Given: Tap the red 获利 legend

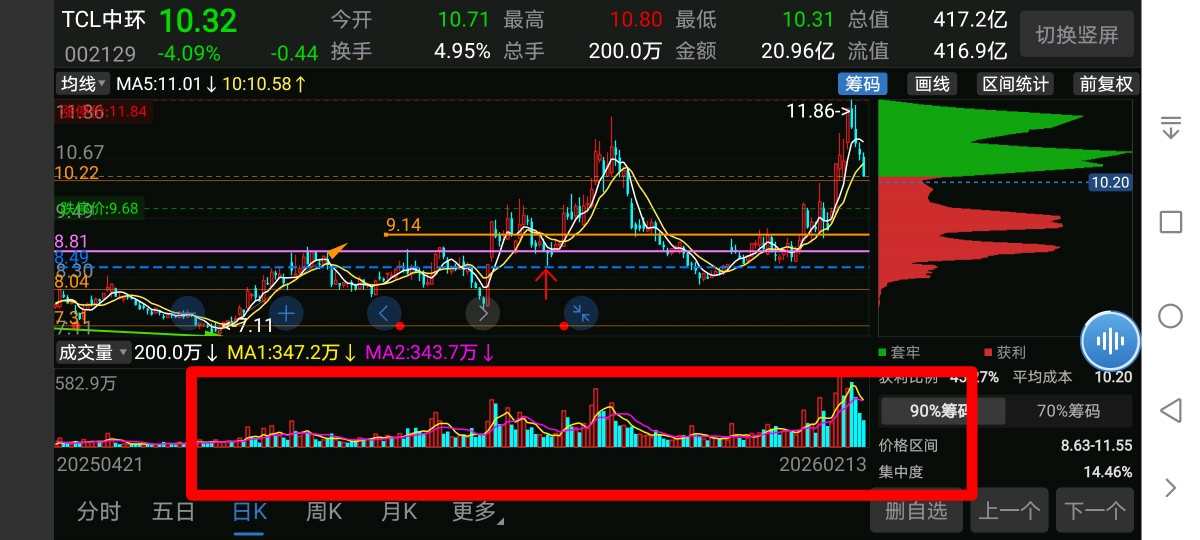Looking at the screenshot, I should pos(1005,352).
